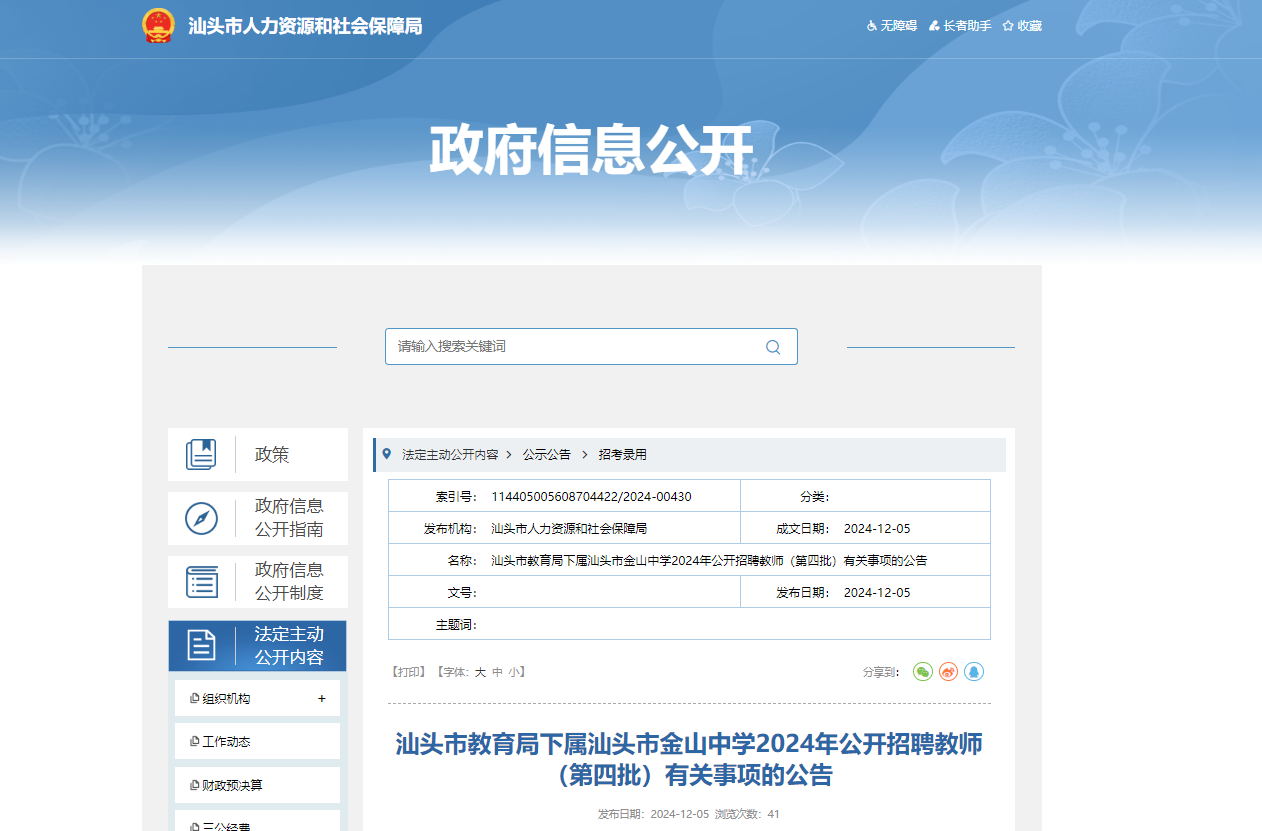
Task: Share via the QQ icon
Action: pyautogui.click(x=974, y=672)
